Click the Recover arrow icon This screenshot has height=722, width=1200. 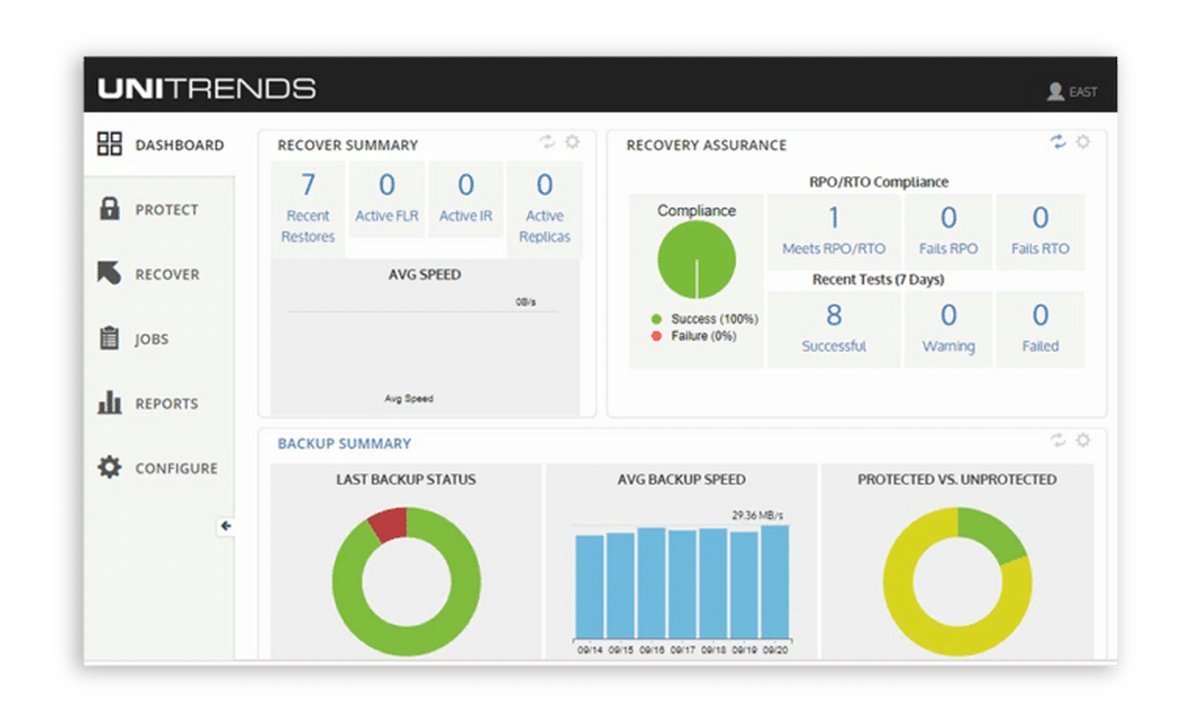pyautogui.click(x=109, y=273)
